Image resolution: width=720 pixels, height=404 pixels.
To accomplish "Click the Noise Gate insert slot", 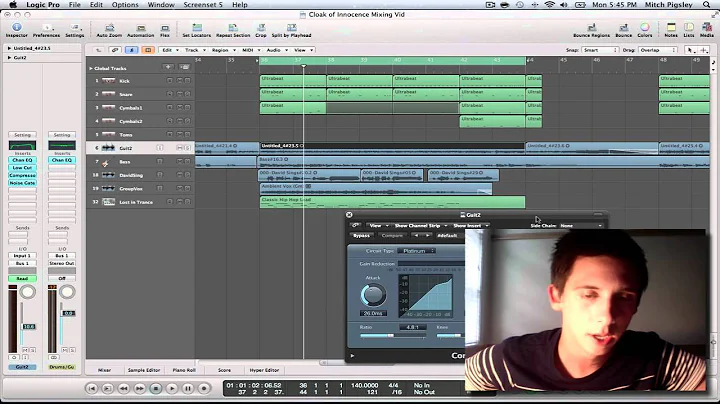I will click(x=22, y=183).
